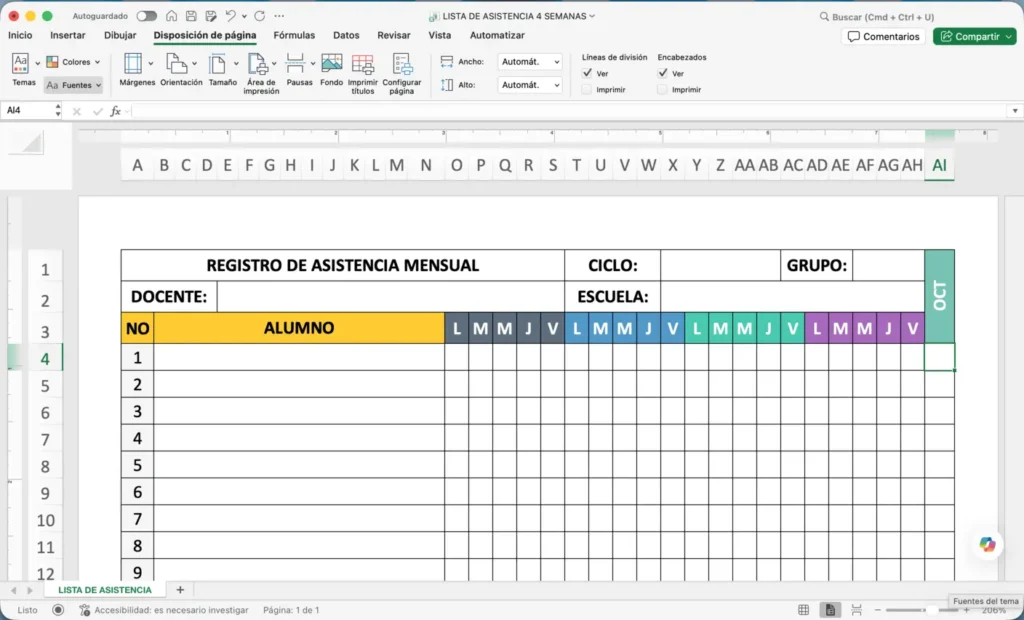Viewport: 1024px width, 620px height.
Task: Click the save-as pencil disk icon
Action: point(210,16)
